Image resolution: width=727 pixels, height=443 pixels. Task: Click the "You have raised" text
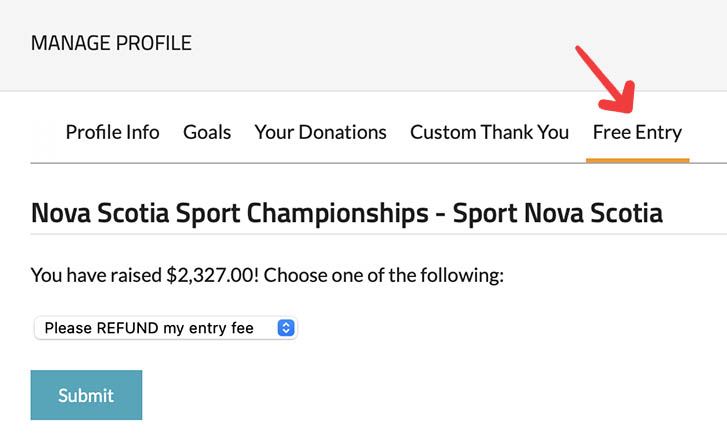(x=96, y=274)
